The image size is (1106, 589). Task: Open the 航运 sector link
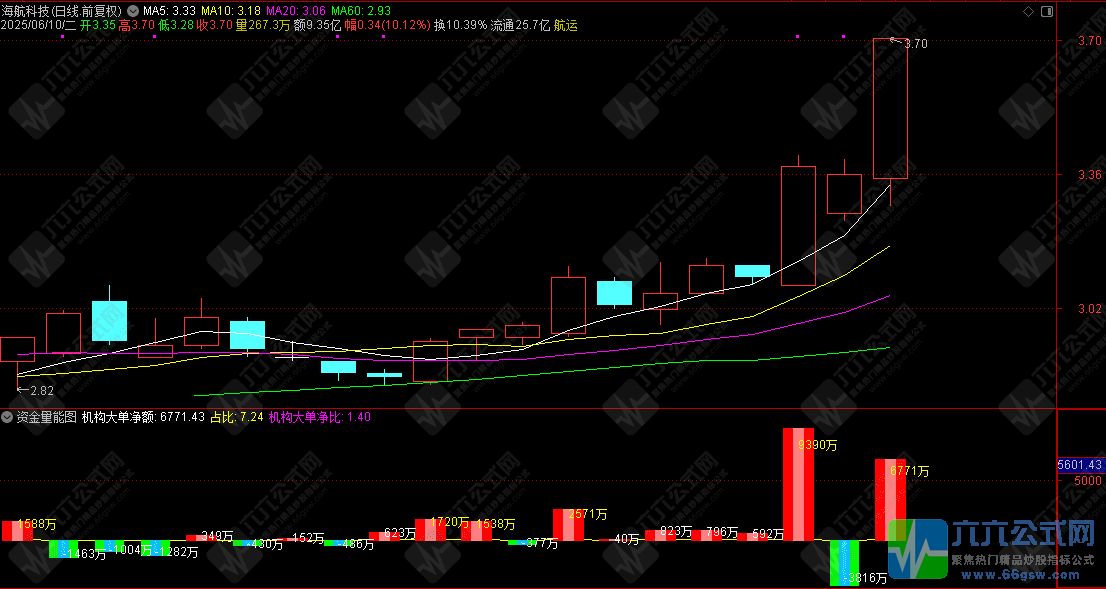pos(566,25)
